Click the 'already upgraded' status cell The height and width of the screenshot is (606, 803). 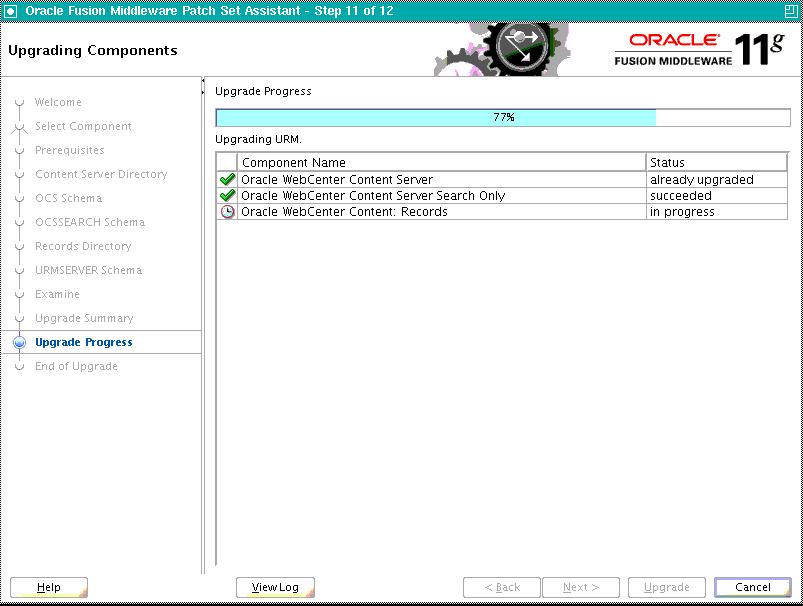[x=716, y=180]
